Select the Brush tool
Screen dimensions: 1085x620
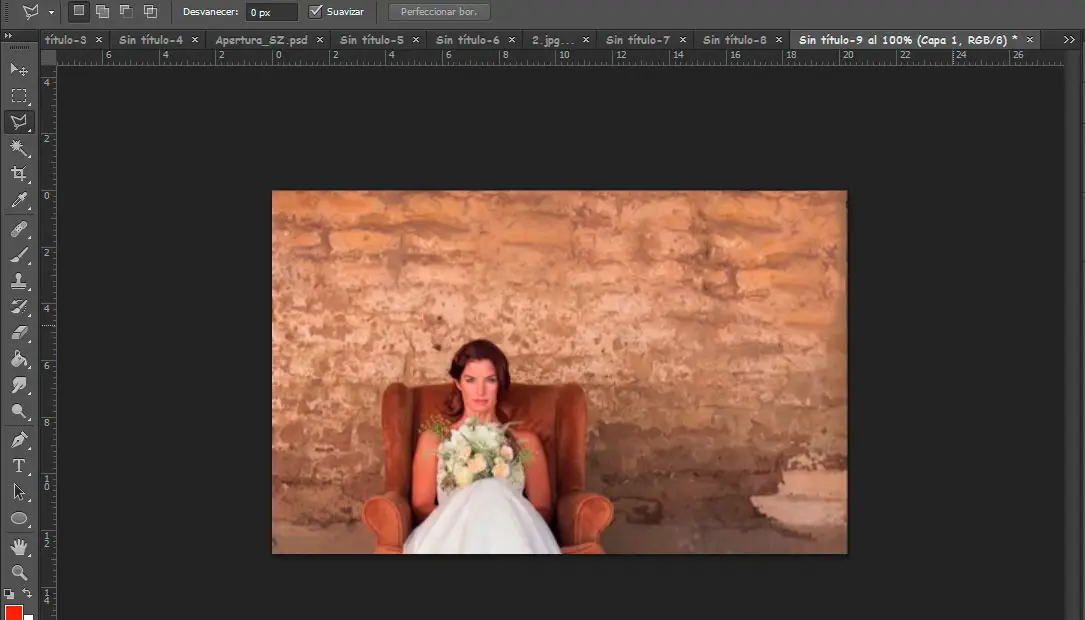pyautogui.click(x=19, y=255)
